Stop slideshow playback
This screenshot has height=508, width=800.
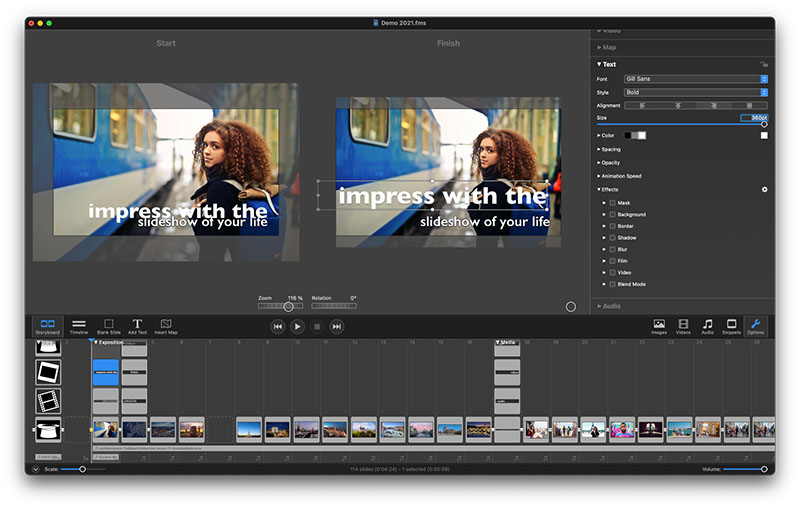[x=317, y=326]
